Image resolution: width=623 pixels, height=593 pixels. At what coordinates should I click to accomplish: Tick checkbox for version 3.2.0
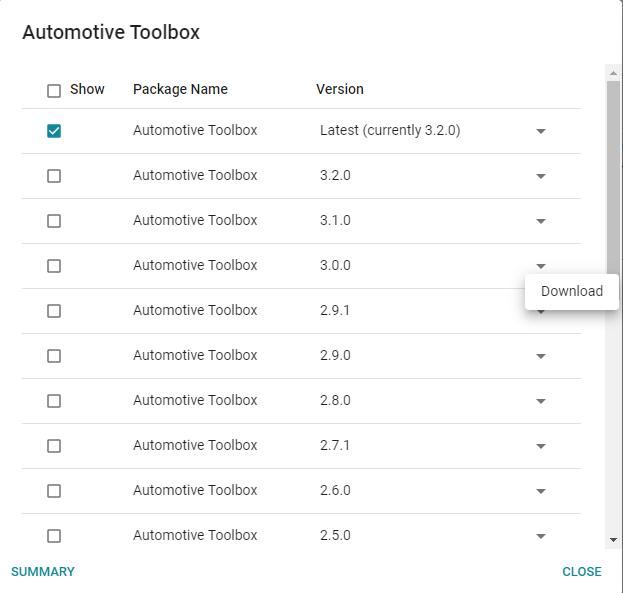54,176
